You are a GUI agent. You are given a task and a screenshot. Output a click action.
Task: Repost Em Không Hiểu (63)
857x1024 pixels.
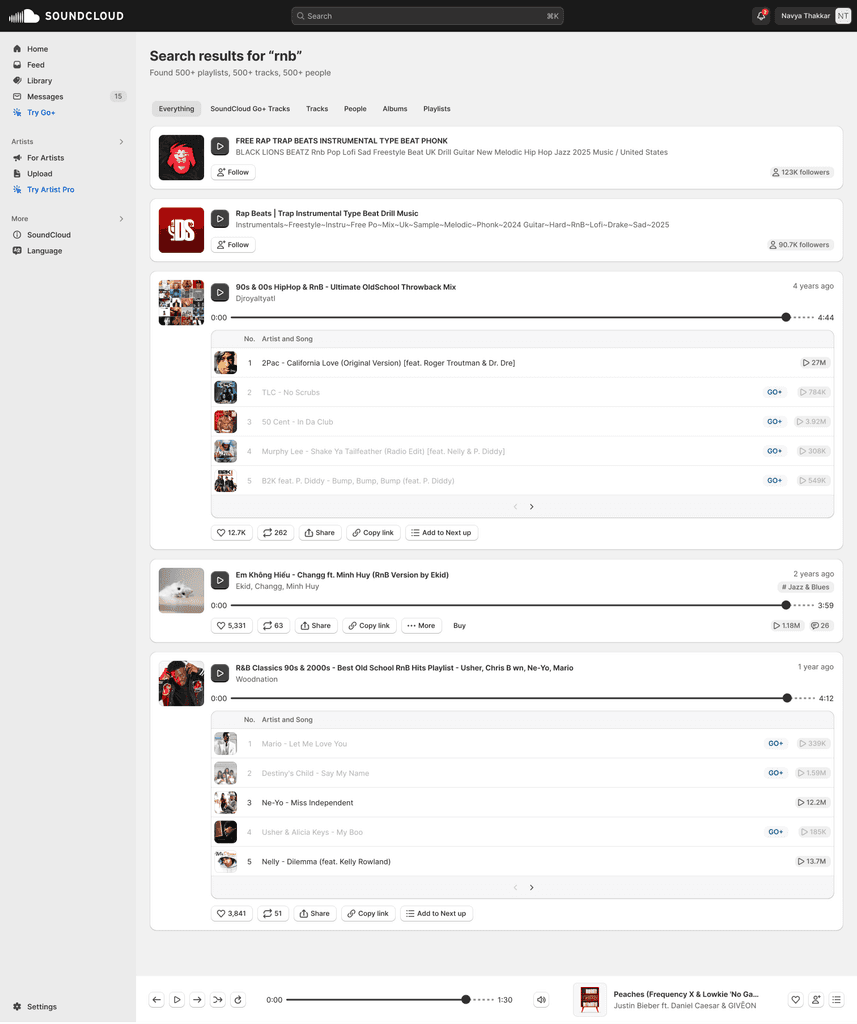273,626
